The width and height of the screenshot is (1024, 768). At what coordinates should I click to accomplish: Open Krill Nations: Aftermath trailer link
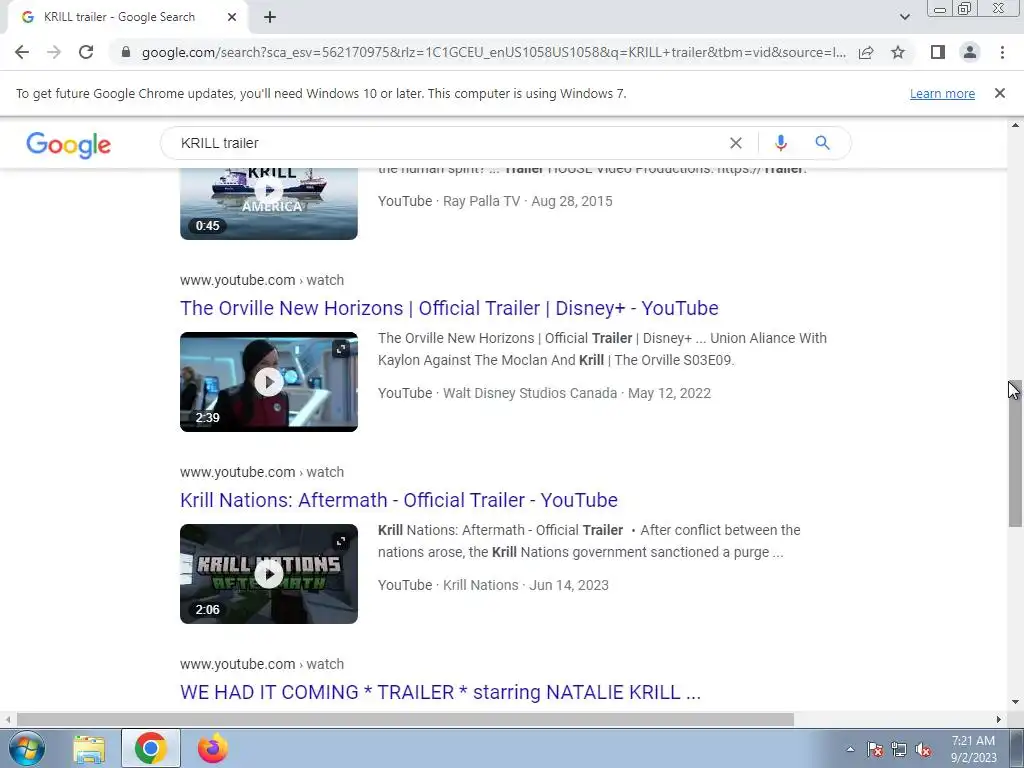[x=399, y=500]
